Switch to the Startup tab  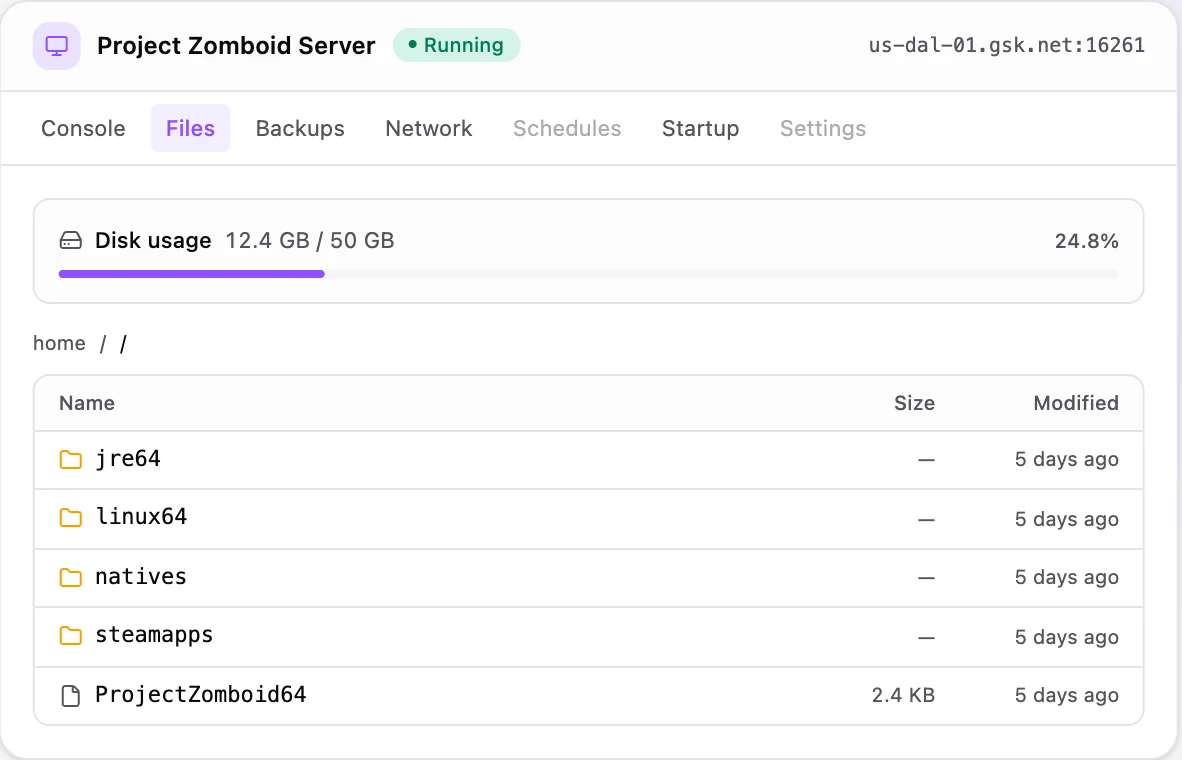700,128
